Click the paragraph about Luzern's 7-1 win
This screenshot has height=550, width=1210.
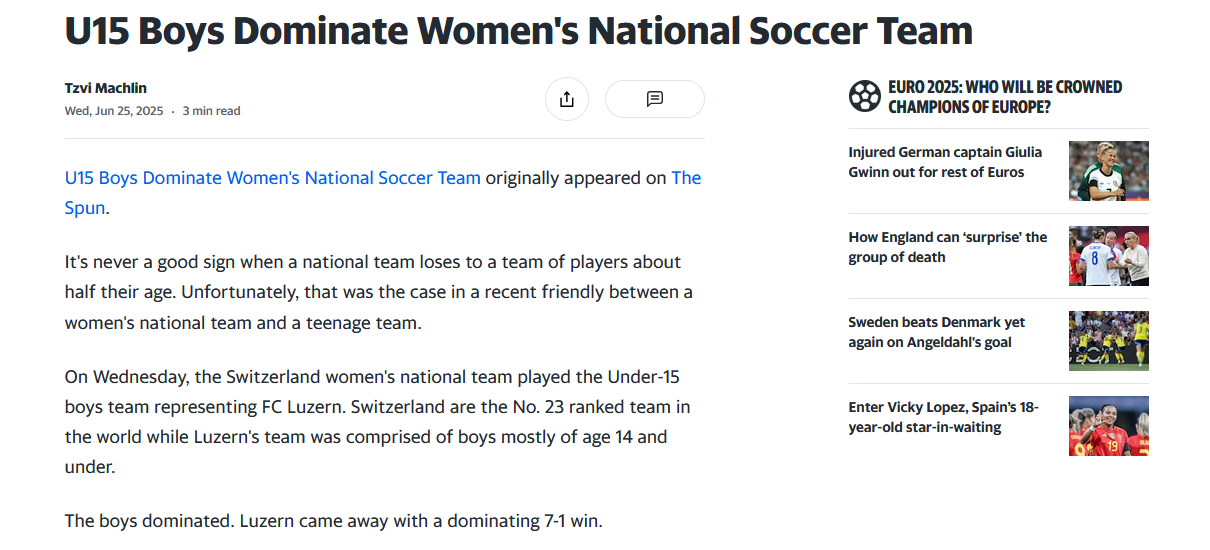click(334, 521)
